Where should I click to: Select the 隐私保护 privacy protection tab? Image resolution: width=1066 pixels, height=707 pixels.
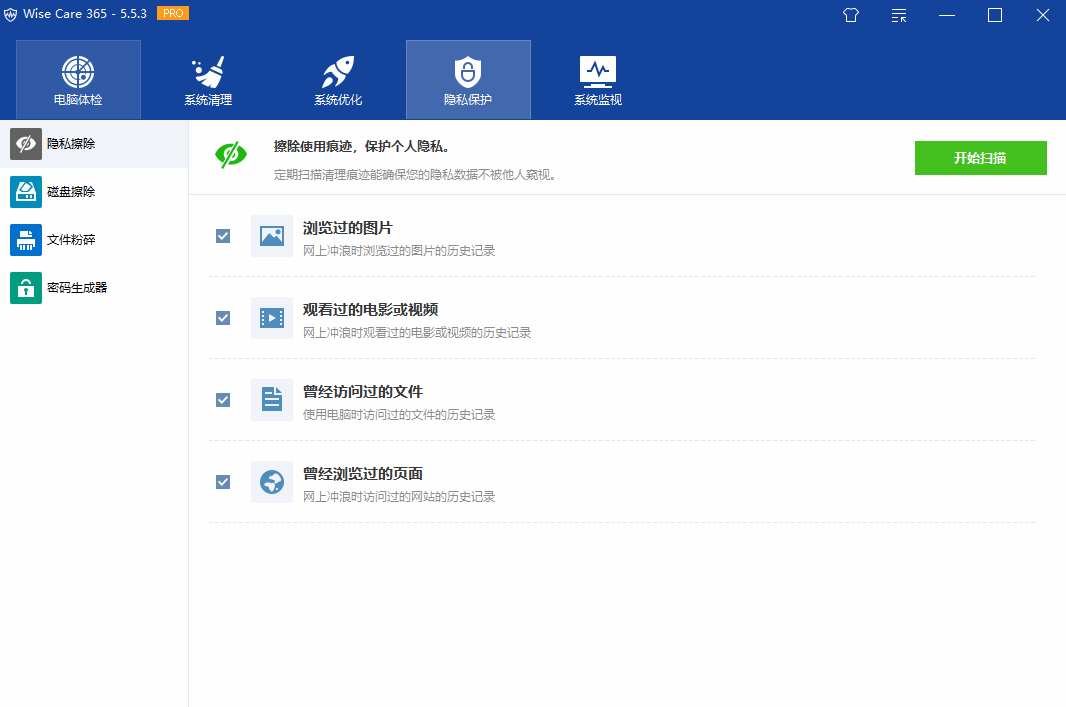468,80
